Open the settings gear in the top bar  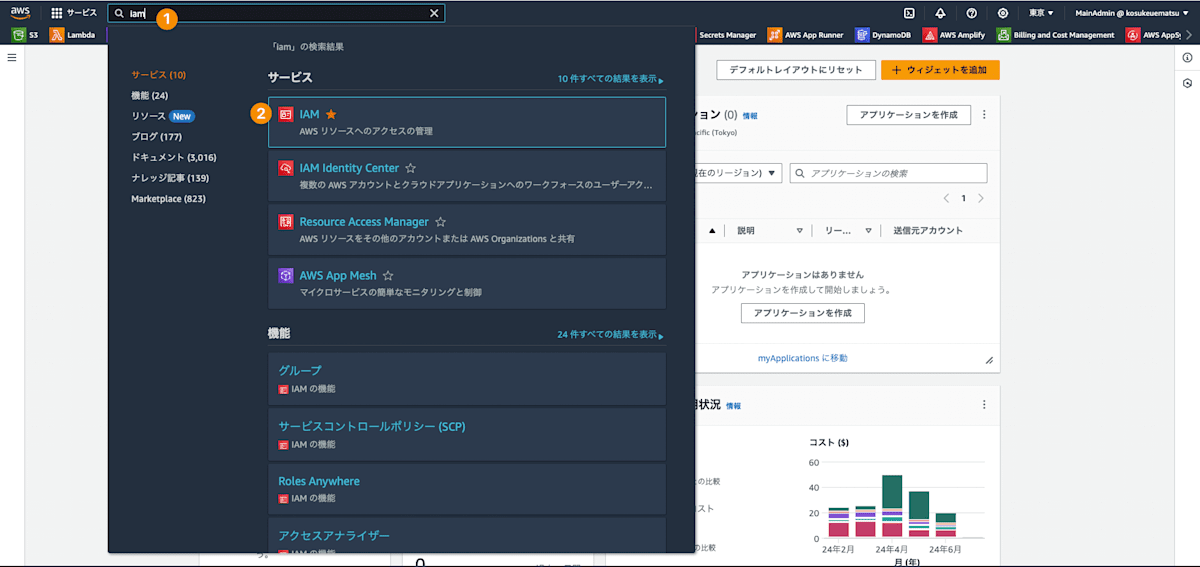click(x=1003, y=13)
